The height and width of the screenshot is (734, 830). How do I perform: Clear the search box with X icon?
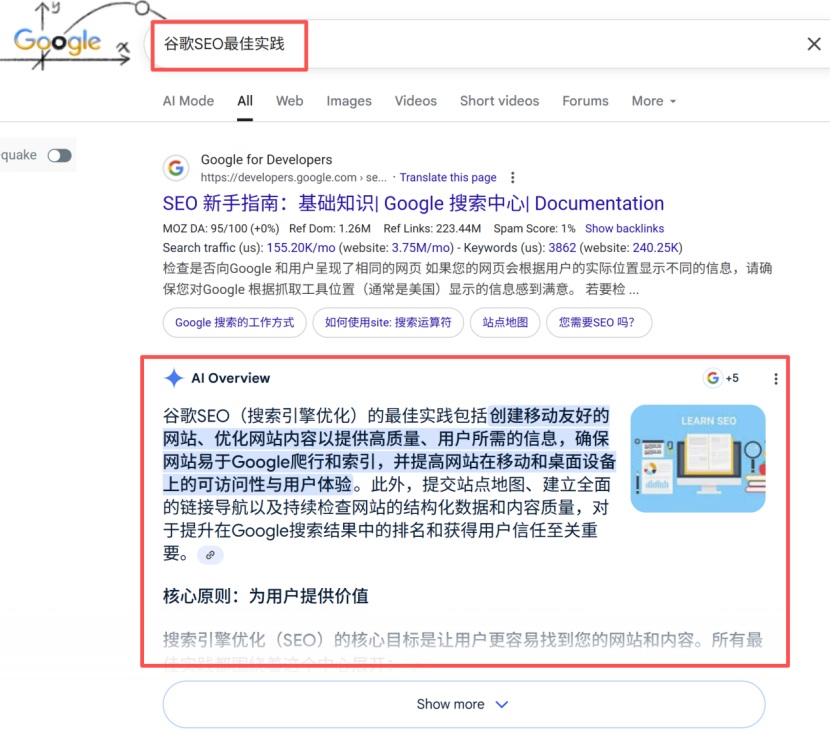pyautogui.click(x=814, y=44)
